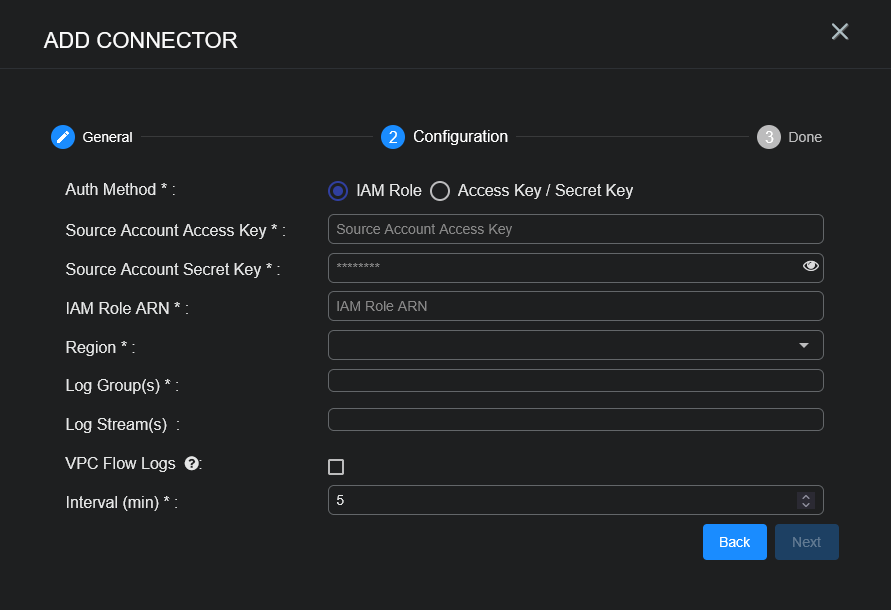
Task: Click the Log Group(s) input field
Action: pyautogui.click(x=575, y=381)
